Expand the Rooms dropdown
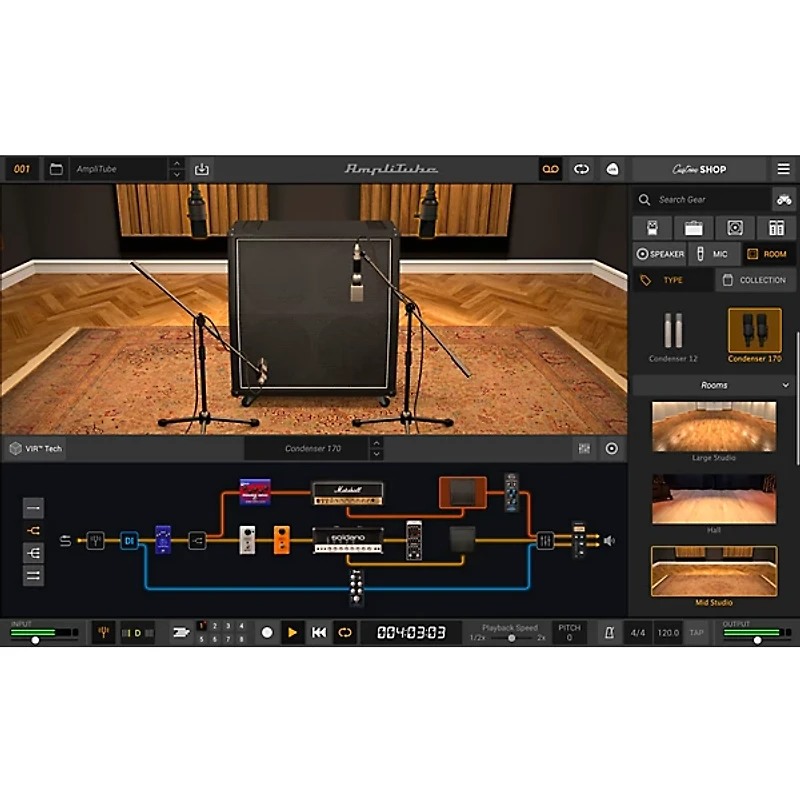The height and width of the screenshot is (800, 800). (715, 385)
